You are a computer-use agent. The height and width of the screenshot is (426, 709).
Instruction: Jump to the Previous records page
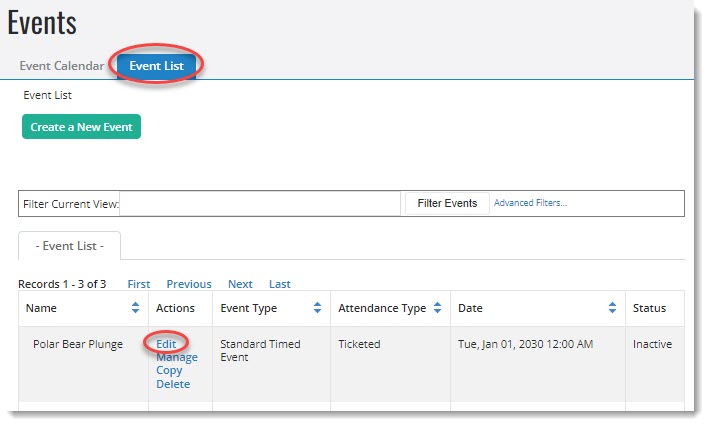pos(189,284)
